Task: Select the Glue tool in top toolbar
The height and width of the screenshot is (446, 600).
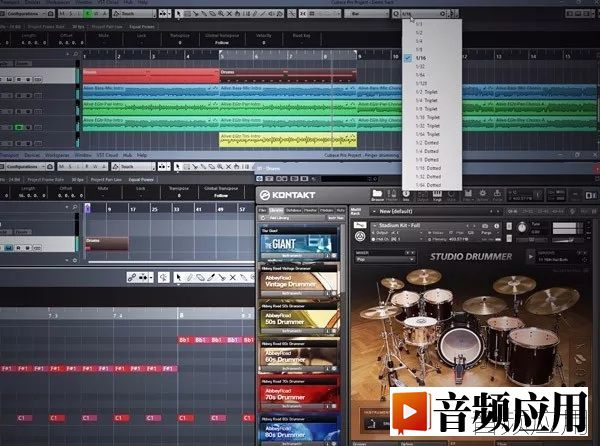Action: 204,14
